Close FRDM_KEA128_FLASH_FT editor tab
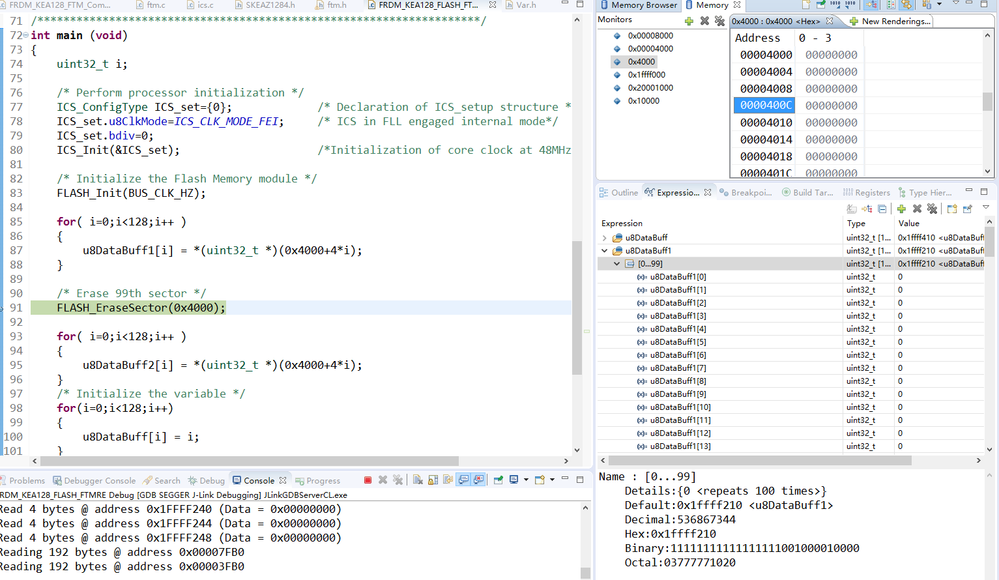999x580 pixels. pos(492,4)
